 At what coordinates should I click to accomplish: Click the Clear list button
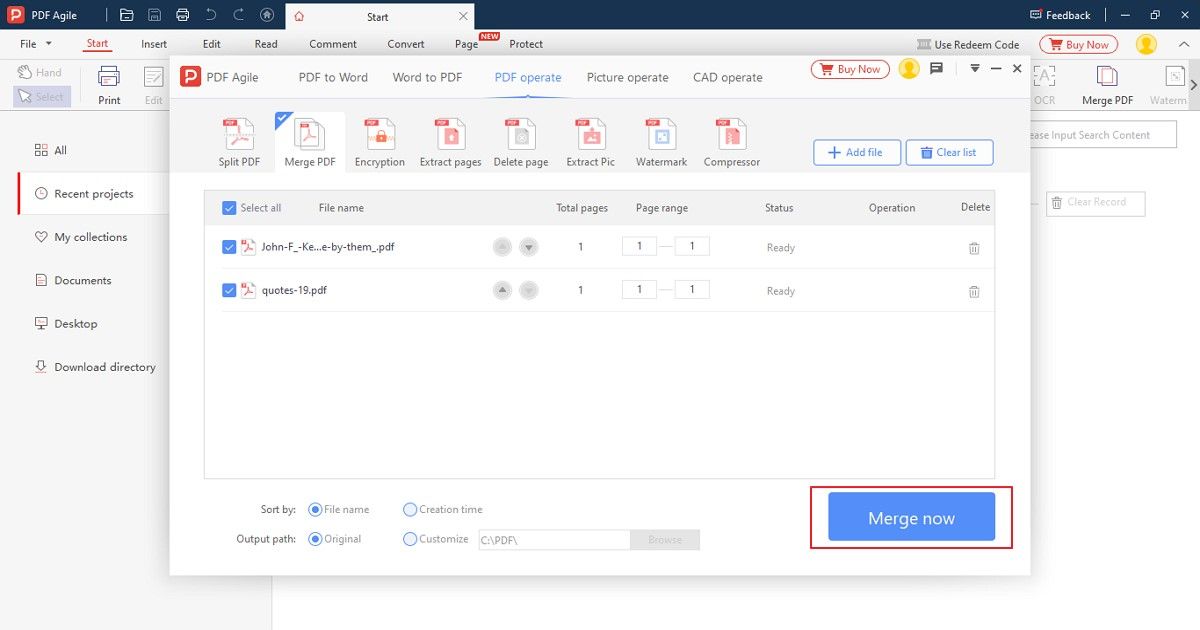950,152
